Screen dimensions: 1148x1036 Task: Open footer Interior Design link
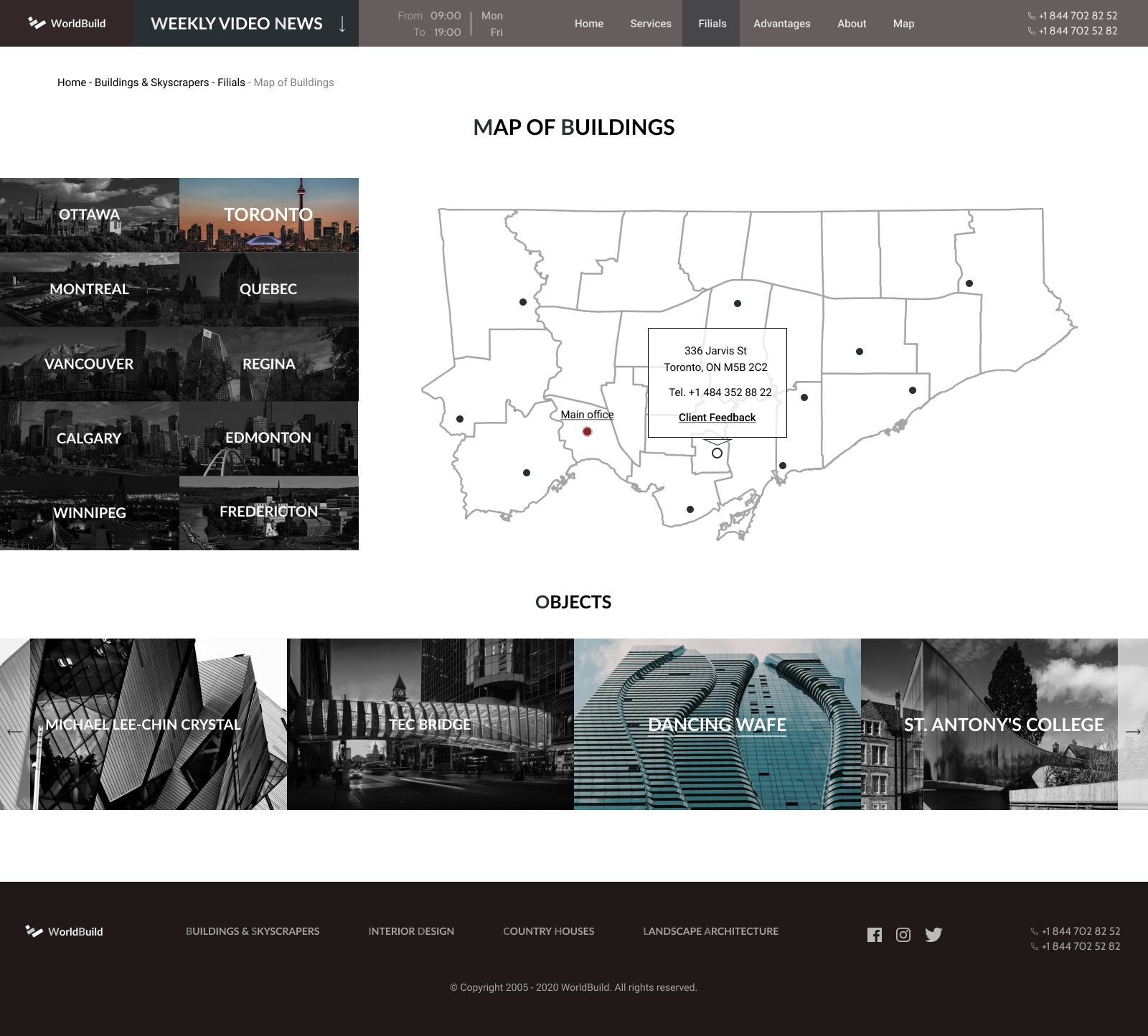(411, 931)
